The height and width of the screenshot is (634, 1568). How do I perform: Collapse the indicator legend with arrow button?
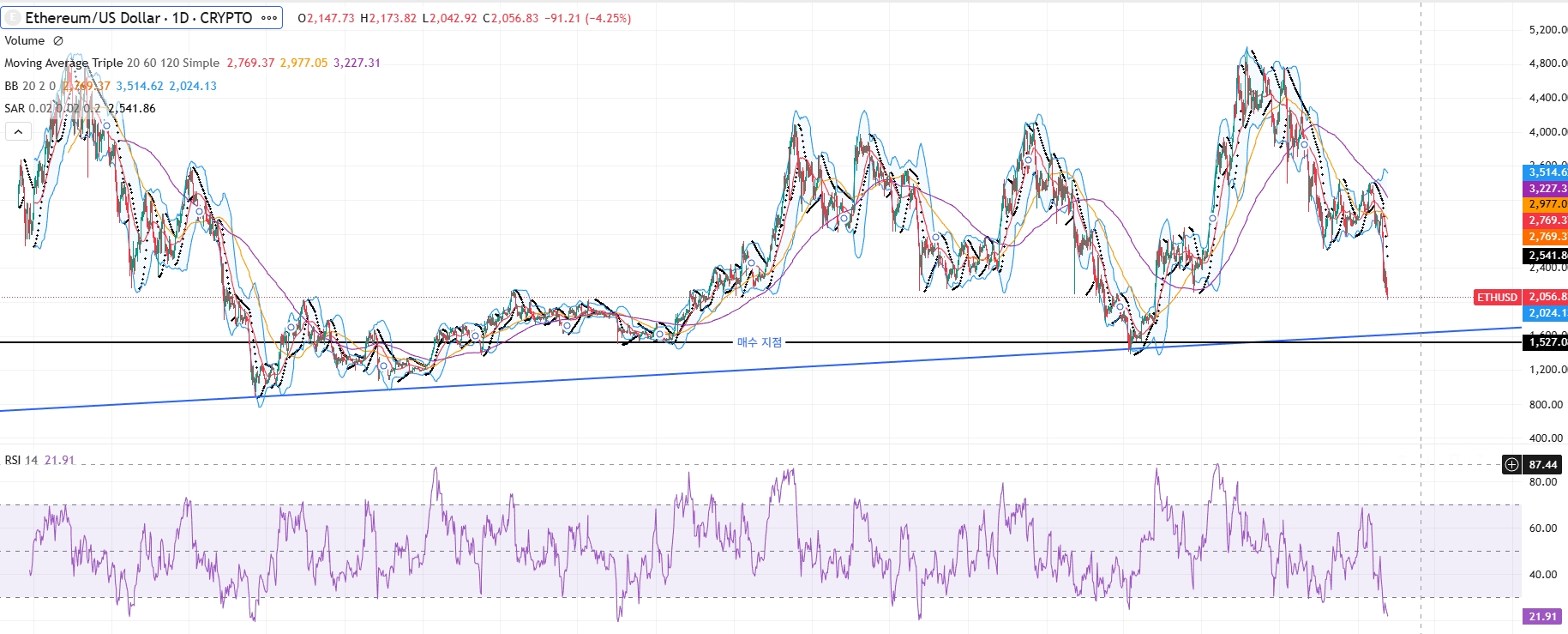(18, 131)
